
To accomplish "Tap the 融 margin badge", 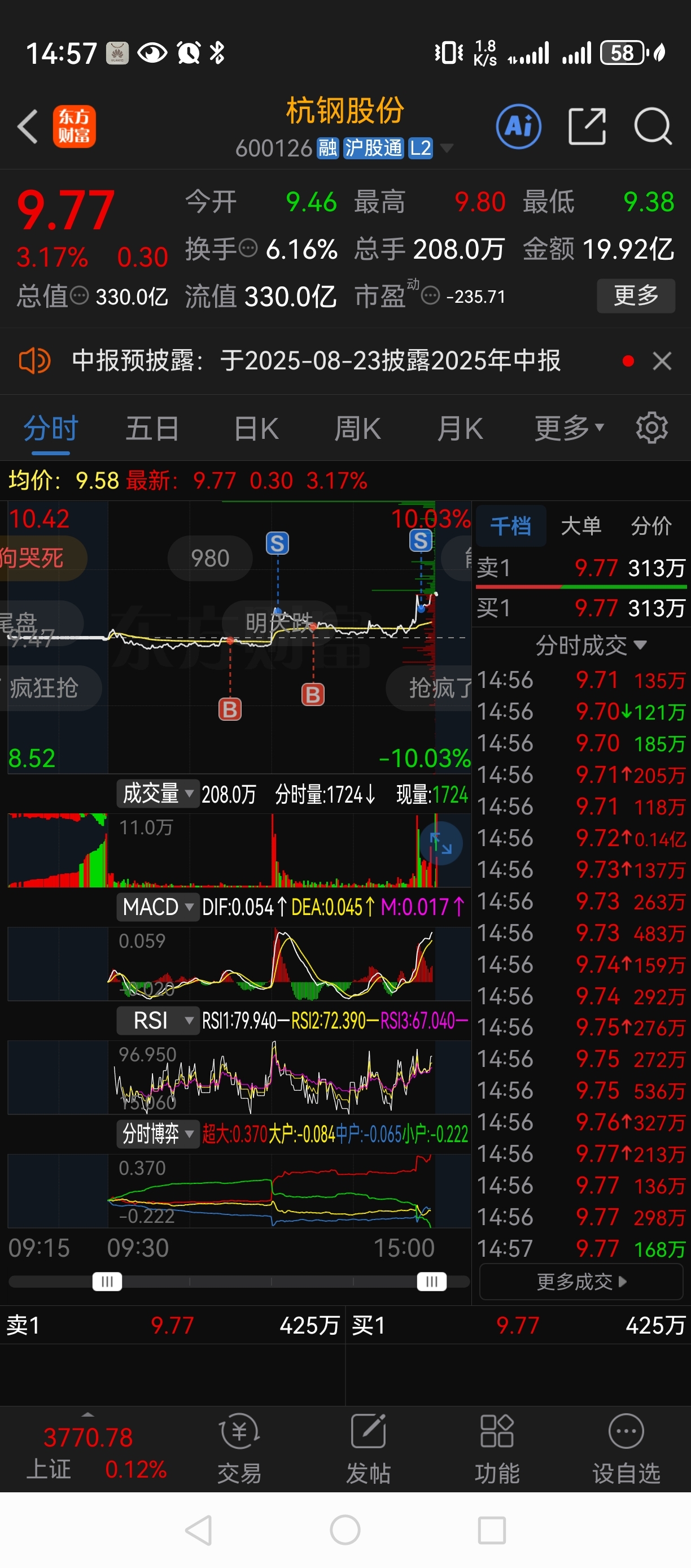I will tap(328, 148).
